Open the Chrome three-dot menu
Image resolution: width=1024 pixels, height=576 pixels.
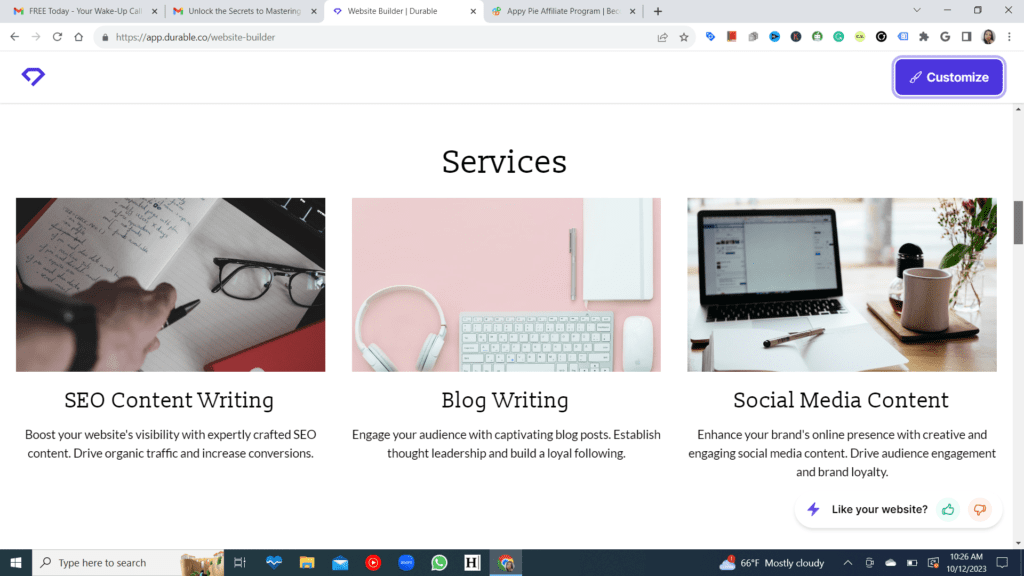pyautogui.click(x=1009, y=37)
